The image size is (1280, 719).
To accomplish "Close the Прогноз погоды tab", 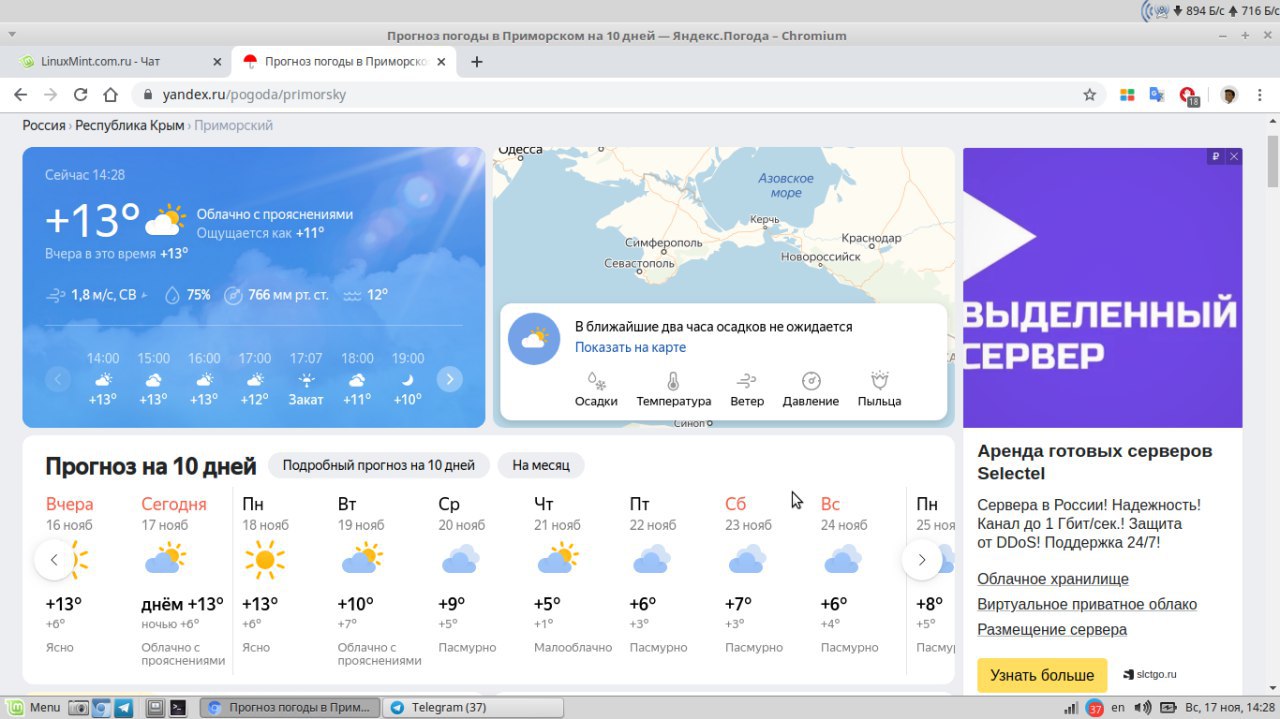I will (442, 62).
